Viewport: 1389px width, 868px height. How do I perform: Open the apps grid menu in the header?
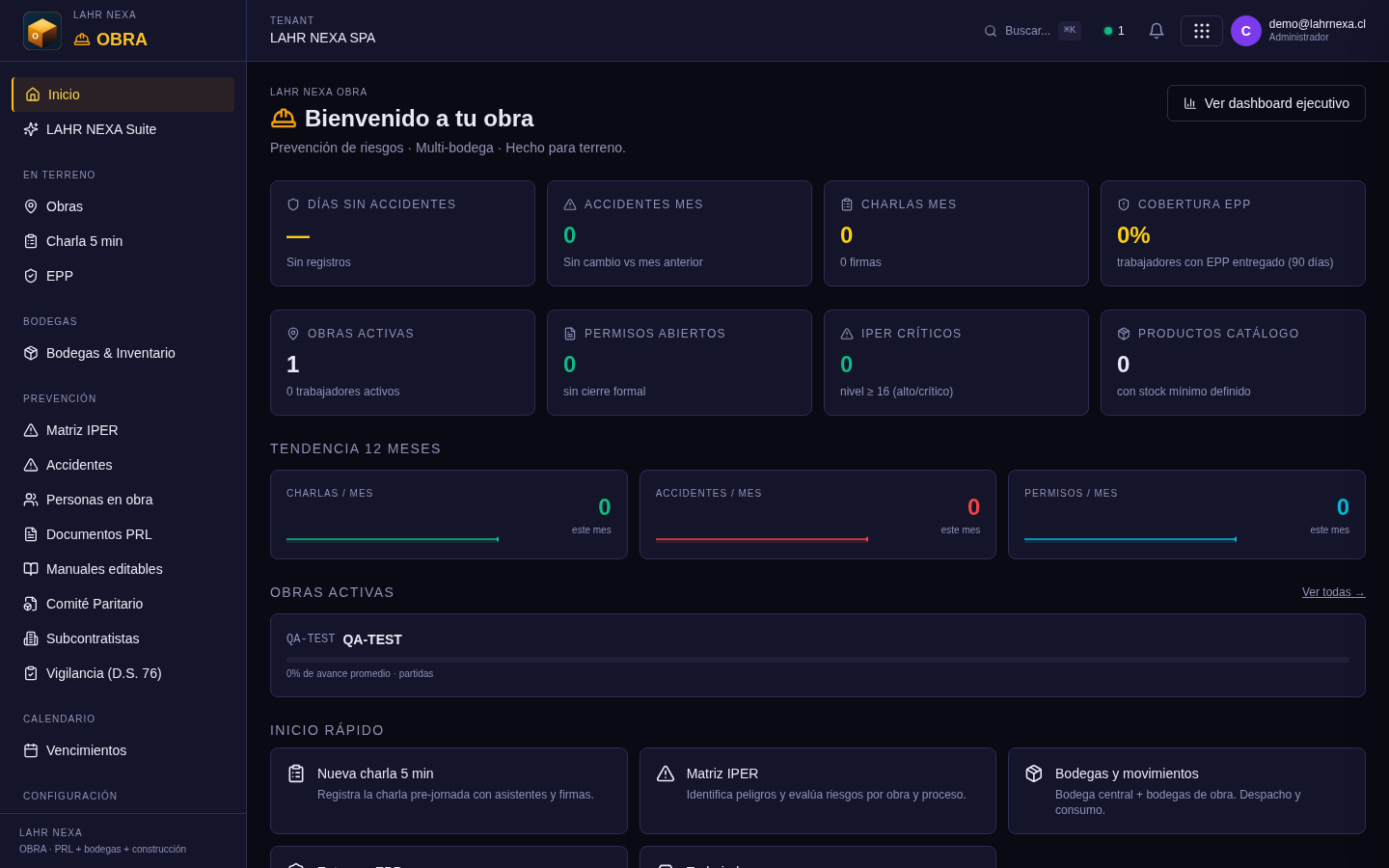pyautogui.click(x=1202, y=31)
